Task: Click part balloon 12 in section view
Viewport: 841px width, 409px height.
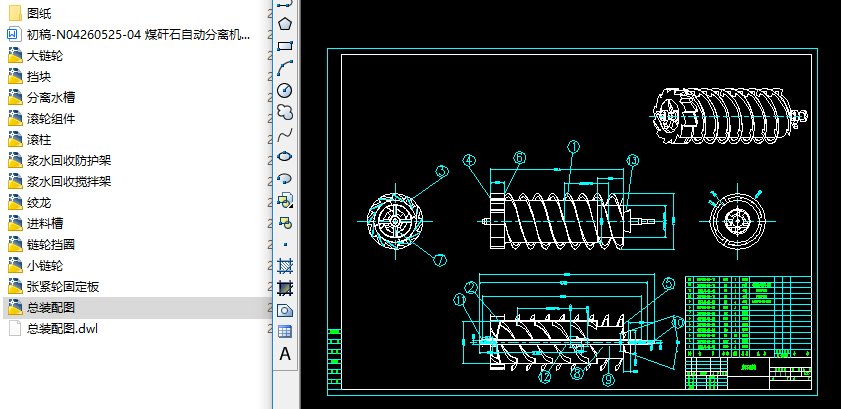Action: [544, 377]
